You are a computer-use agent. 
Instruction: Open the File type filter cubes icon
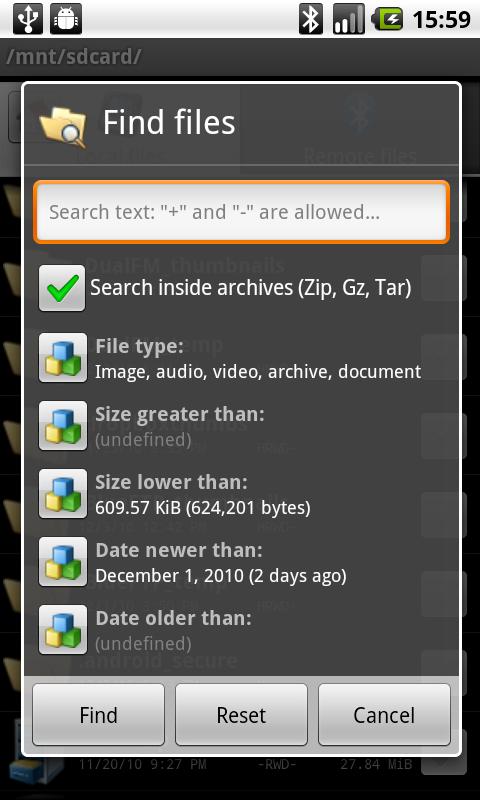tap(62, 357)
